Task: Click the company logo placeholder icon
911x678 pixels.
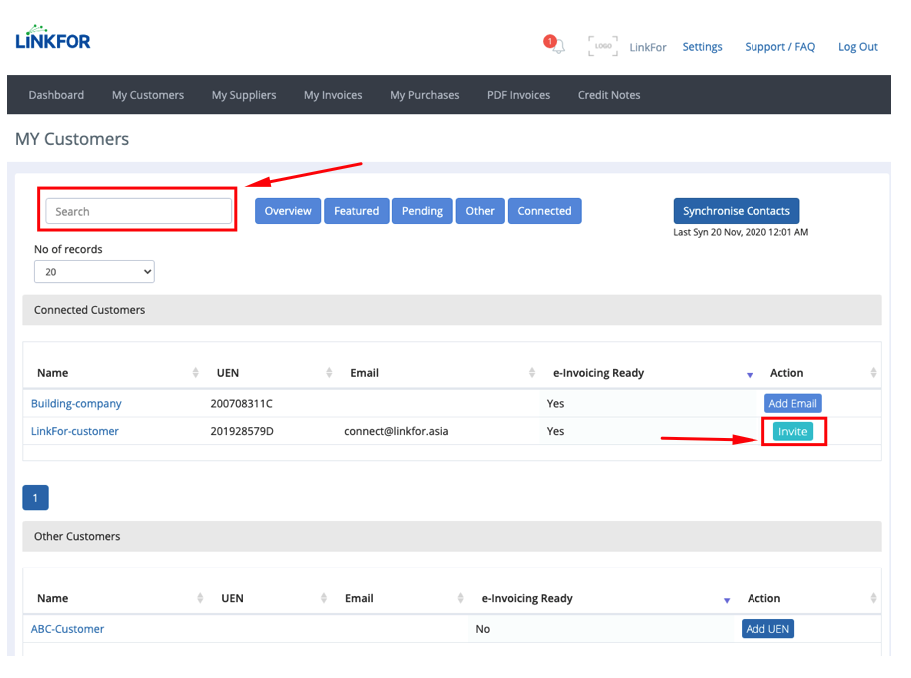Action: click(602, 46)
